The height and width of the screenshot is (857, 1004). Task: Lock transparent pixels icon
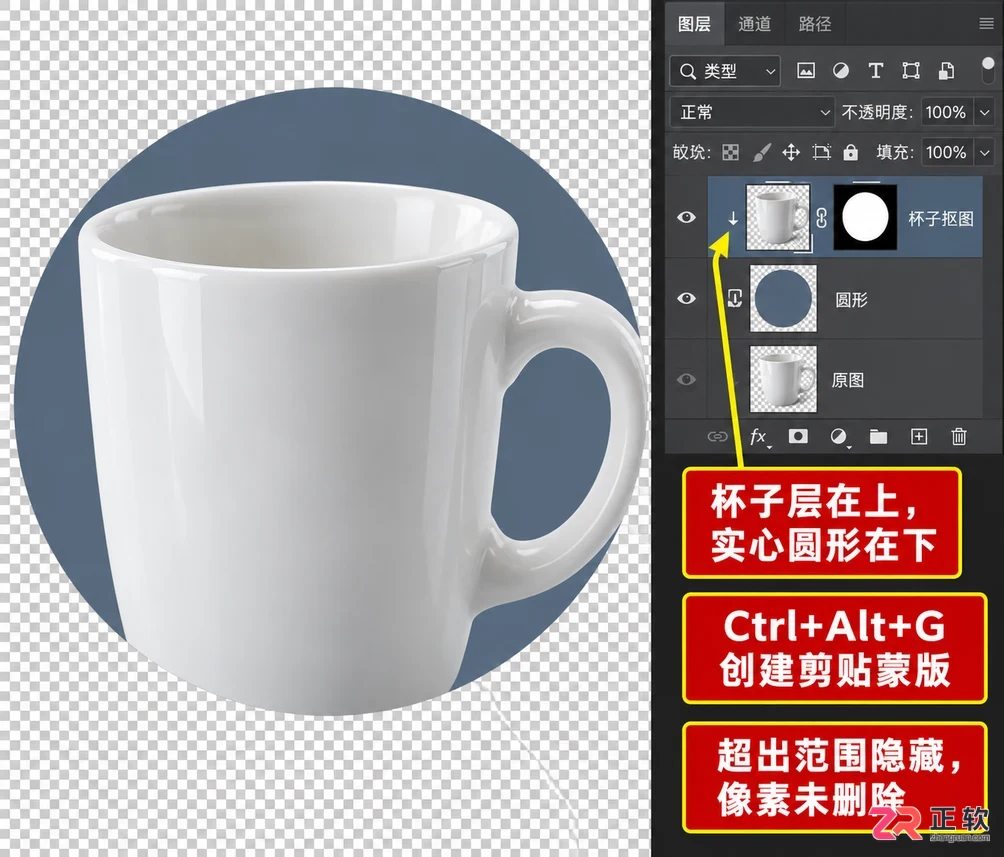(730, 152)
